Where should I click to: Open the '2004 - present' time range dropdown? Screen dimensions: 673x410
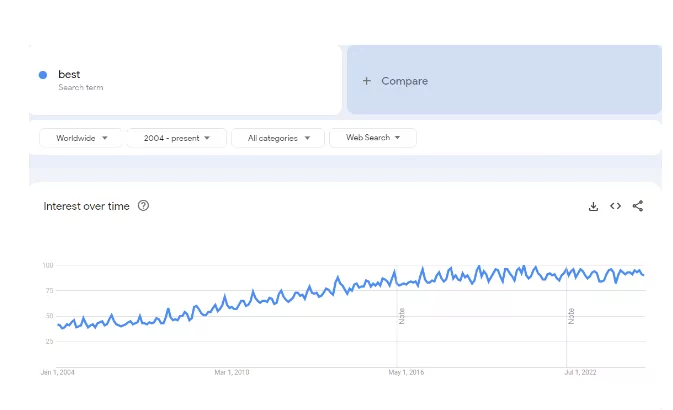pos(176,138)
